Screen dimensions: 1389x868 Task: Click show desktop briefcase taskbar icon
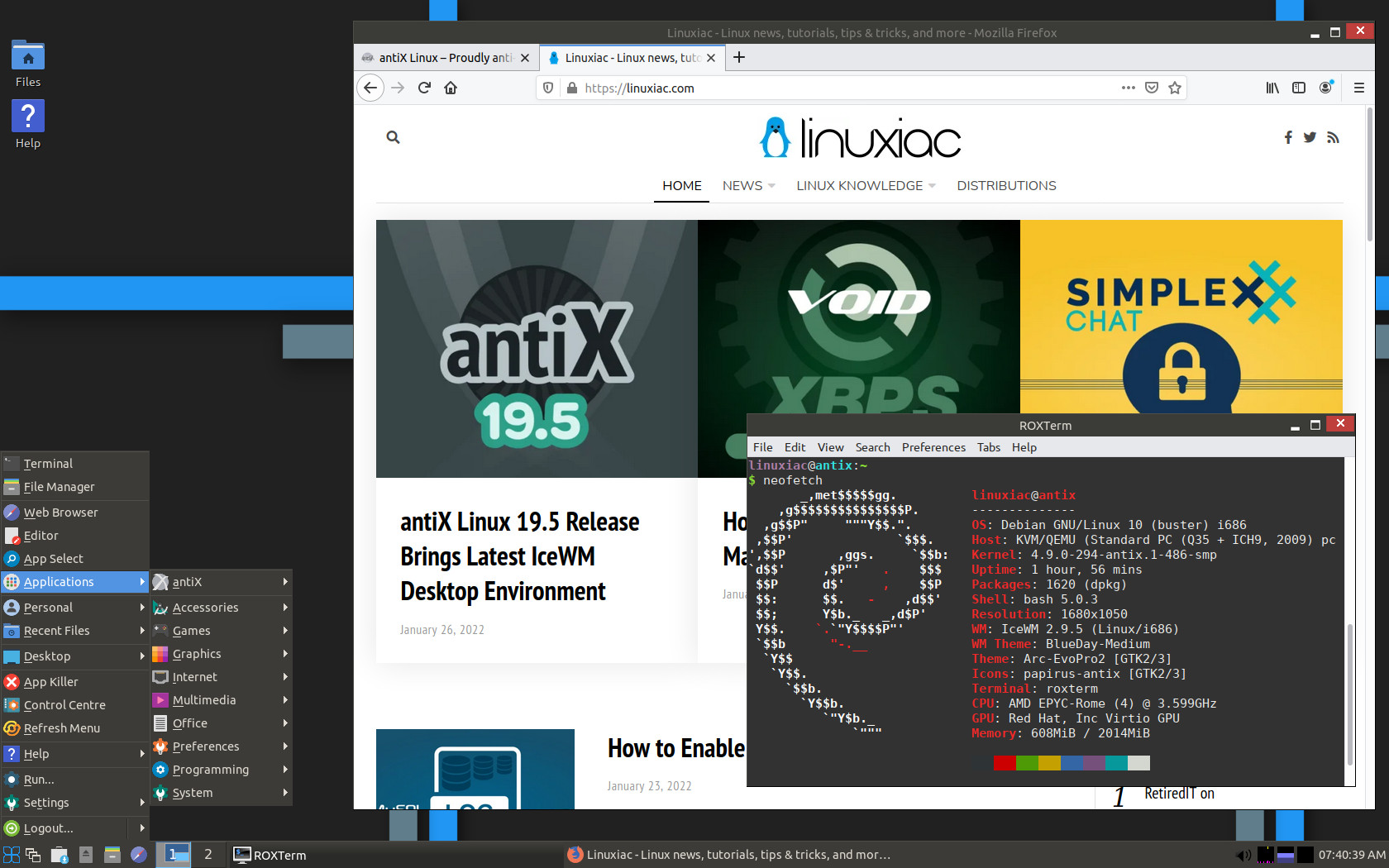[x=60, y=855]
